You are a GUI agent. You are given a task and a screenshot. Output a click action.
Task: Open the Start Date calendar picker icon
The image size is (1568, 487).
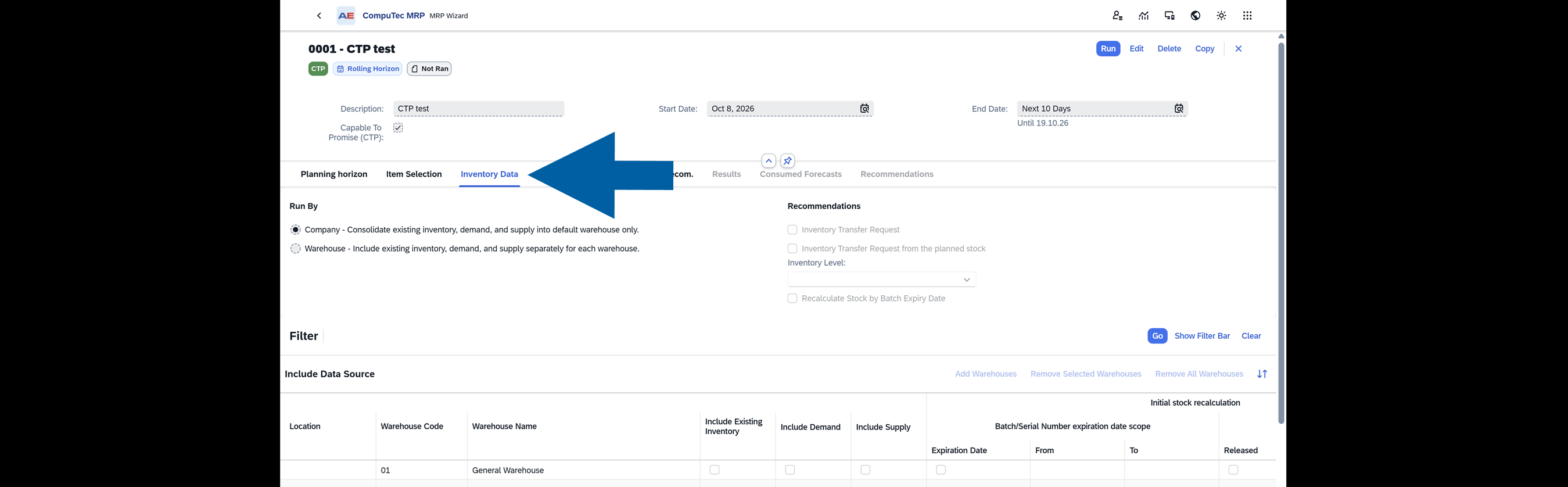pos(864,109)
